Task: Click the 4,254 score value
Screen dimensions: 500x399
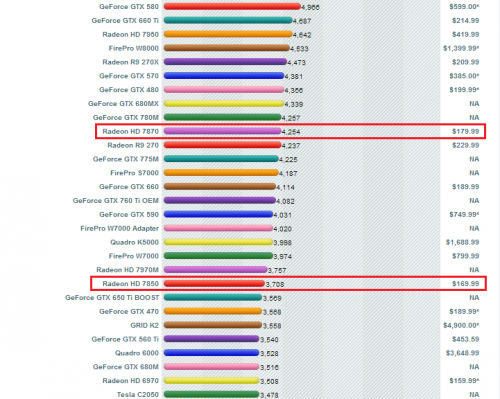Action: pyautogui.click(x=291, y=132)
